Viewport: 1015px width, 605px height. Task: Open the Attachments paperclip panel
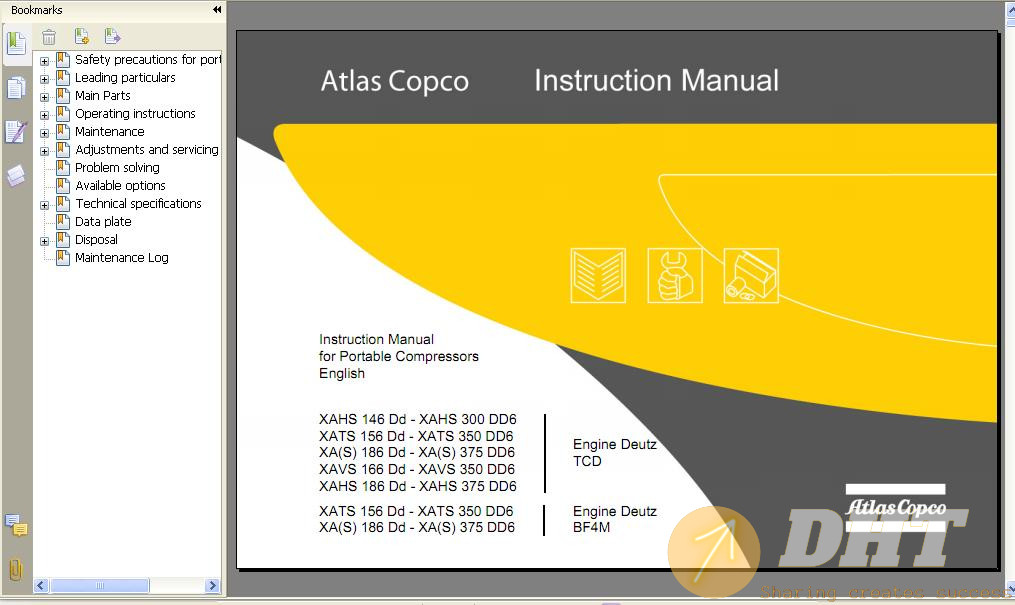point(16,569)
